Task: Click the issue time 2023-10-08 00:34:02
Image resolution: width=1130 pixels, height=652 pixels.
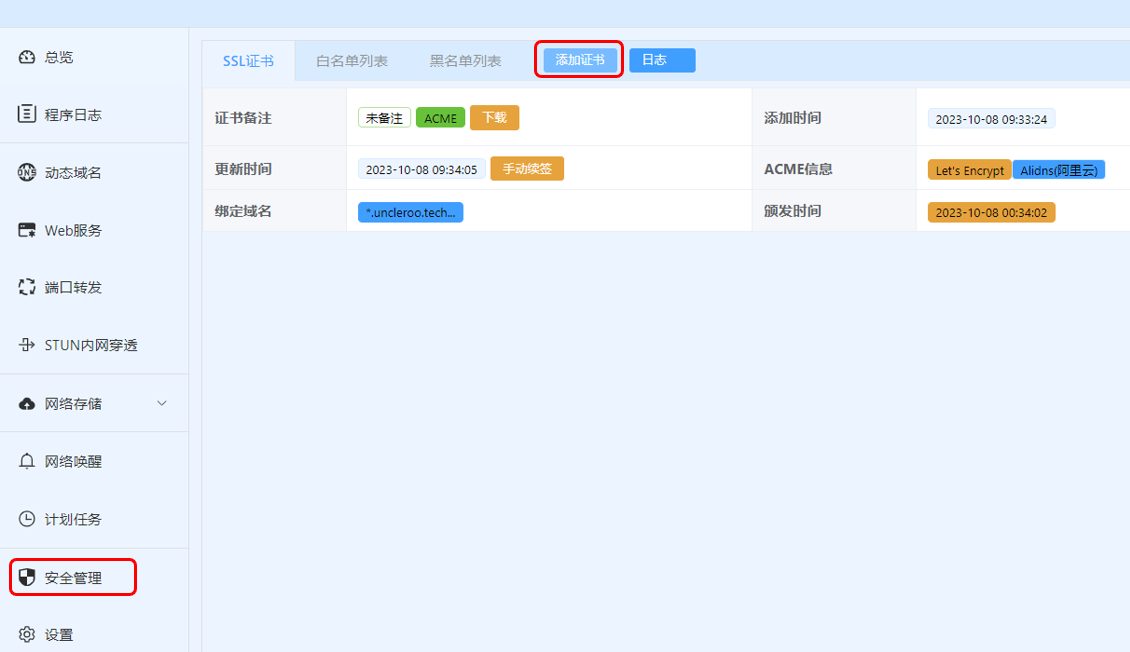Action: 992,213
